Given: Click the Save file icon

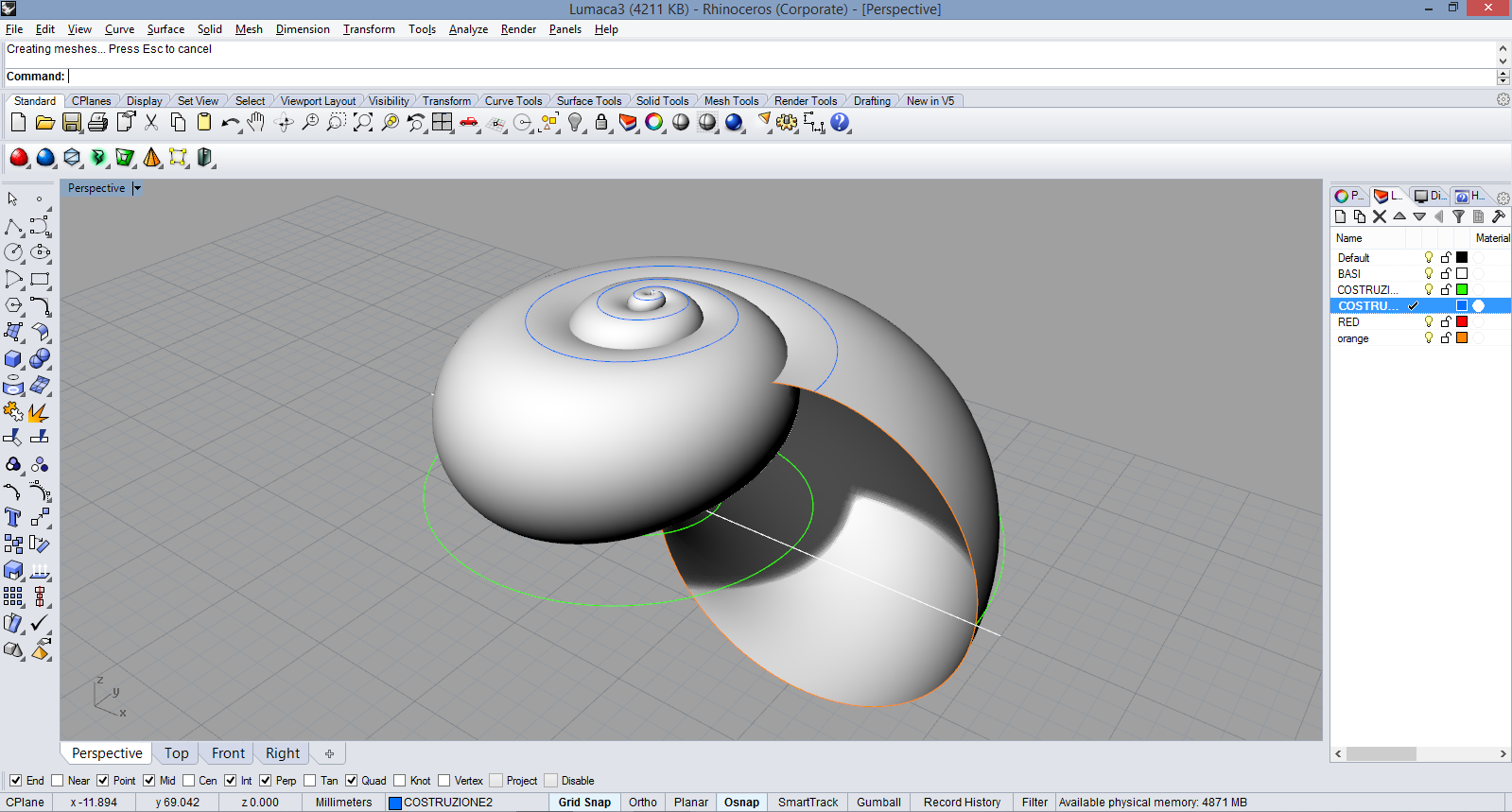Looking at the screenshot, I should (71, 123).
